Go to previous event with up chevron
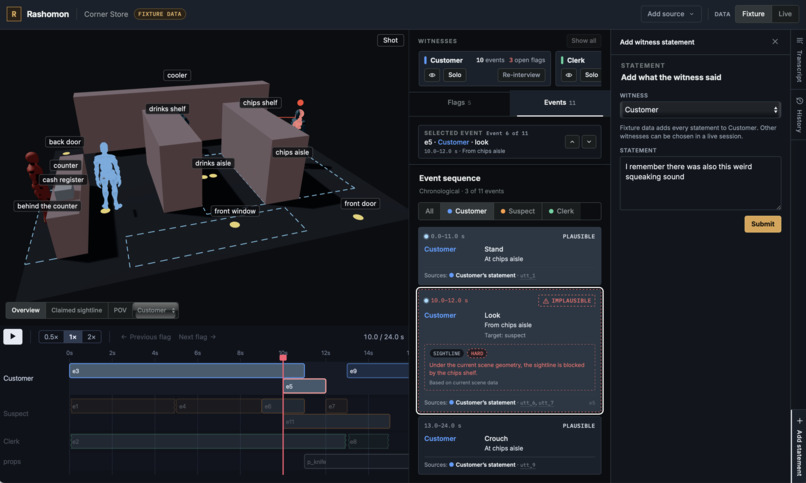The height and width of the screenshot is (483, 806). [x=572, y=142]
